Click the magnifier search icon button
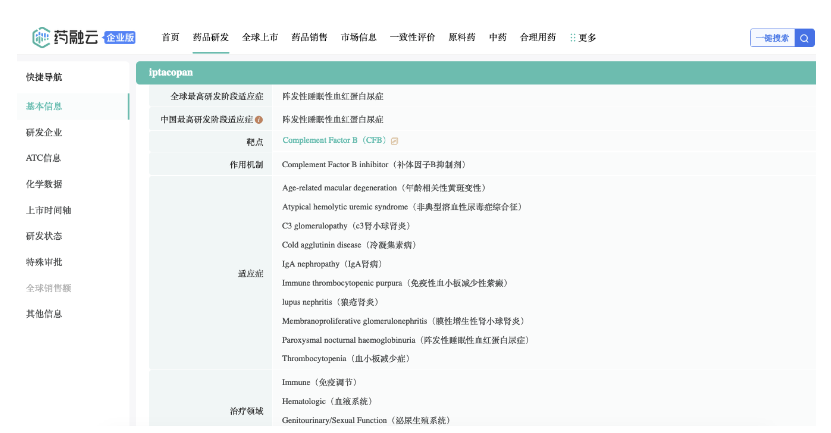This screenshot has width=831, height=433. click(805, 38)
